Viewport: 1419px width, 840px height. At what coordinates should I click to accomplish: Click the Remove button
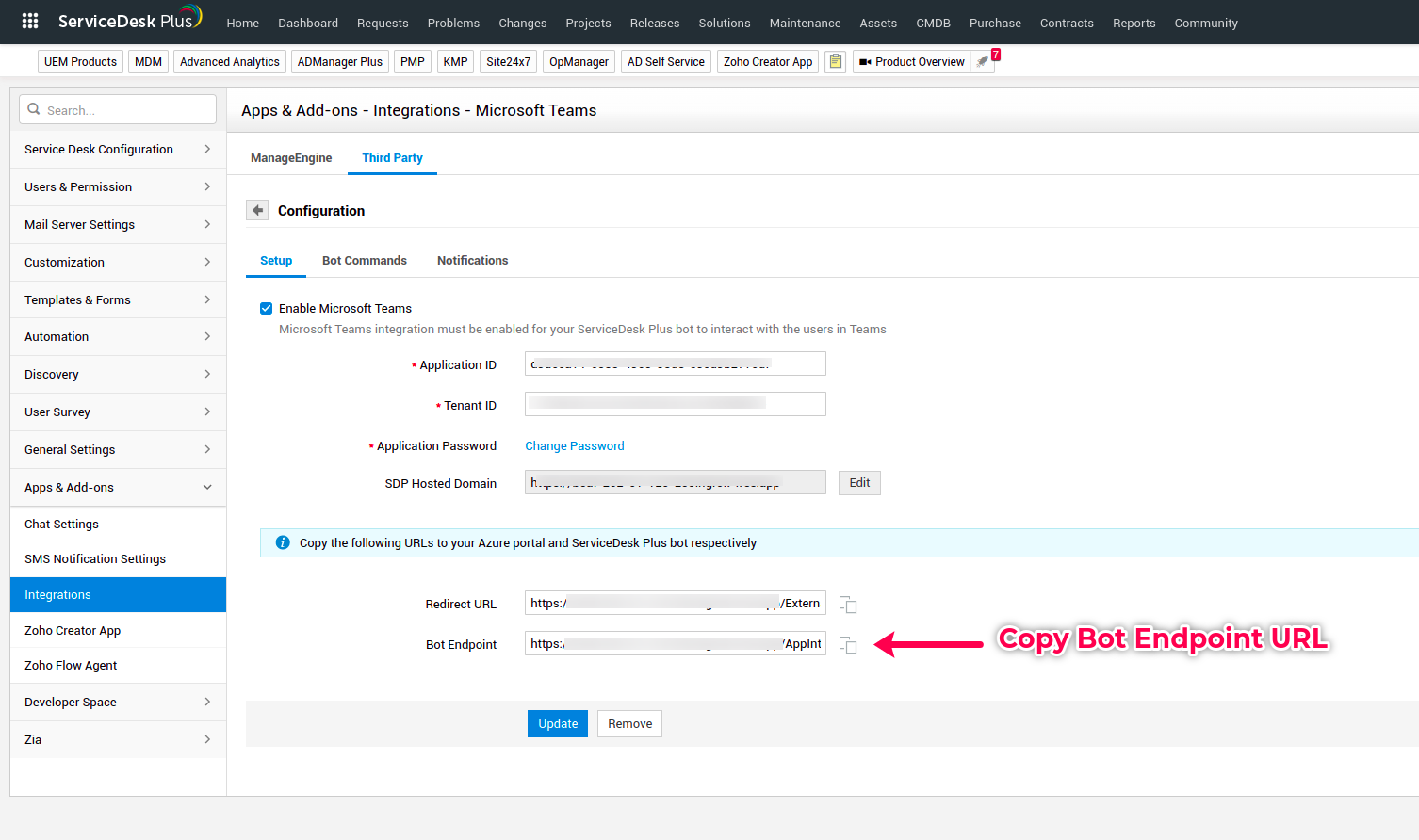[629, 723]
